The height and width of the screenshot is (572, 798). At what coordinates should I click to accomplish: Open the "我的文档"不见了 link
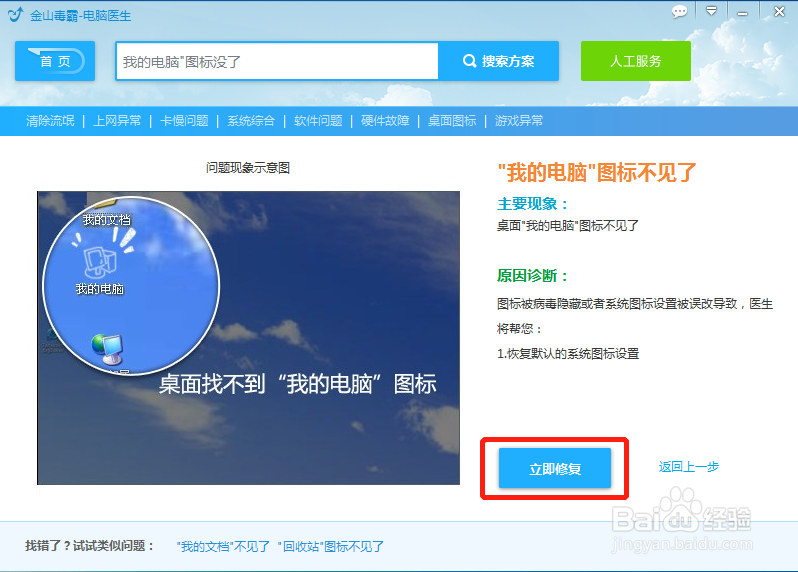tap(223, 547)
